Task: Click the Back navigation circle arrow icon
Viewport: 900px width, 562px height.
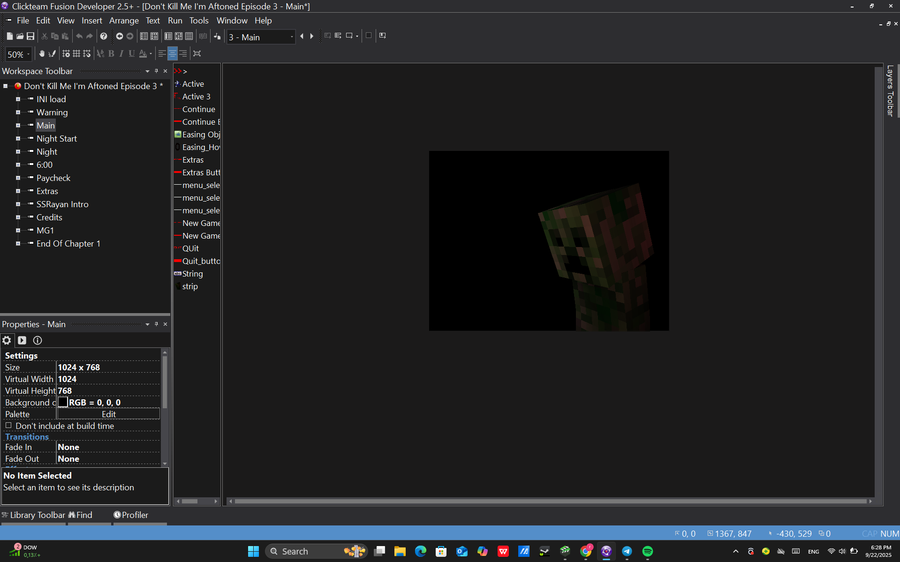Action: 119,36
